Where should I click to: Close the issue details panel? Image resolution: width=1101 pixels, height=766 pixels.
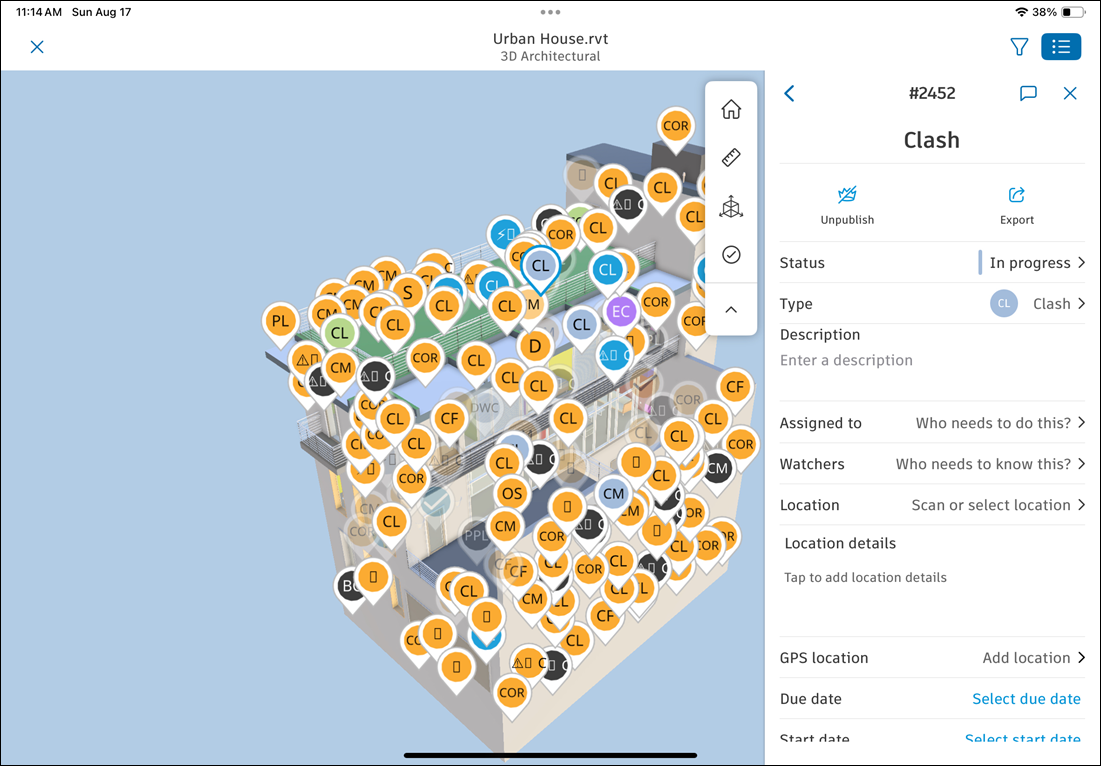pyautogui.click(x=1070, y=93)
